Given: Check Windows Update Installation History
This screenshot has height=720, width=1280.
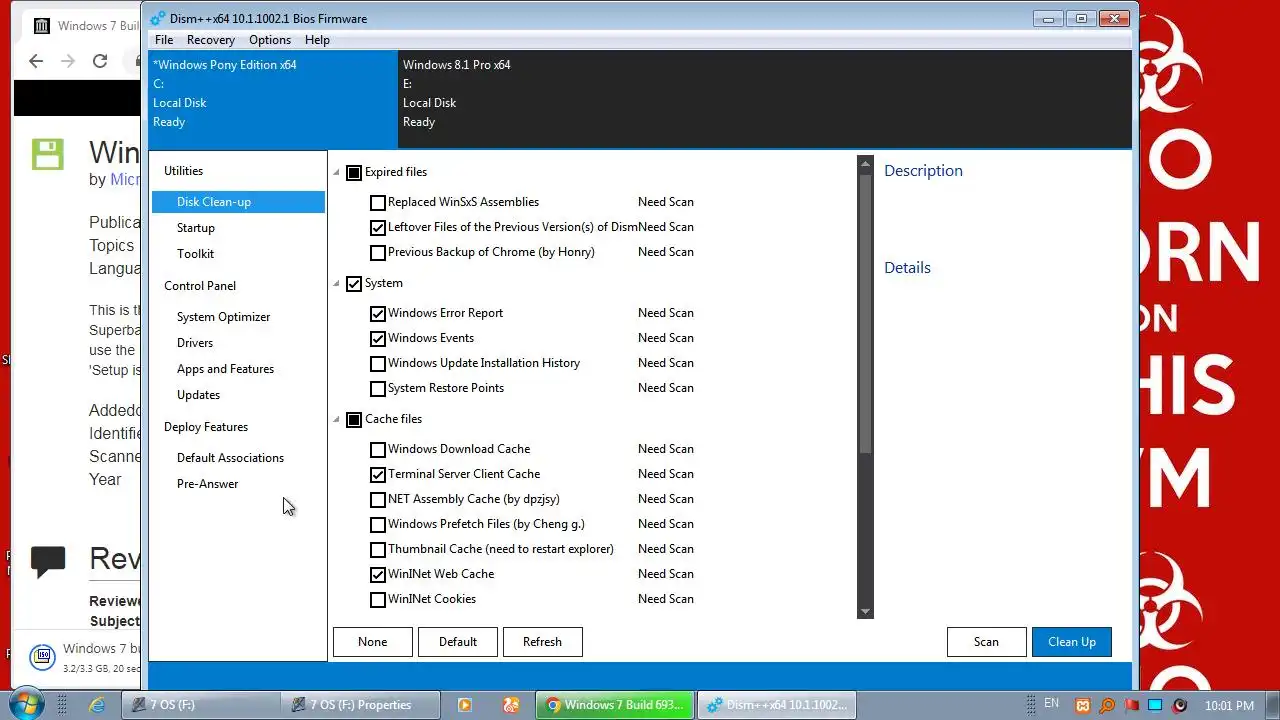Looking at the screenshot, I should (378, 363).
